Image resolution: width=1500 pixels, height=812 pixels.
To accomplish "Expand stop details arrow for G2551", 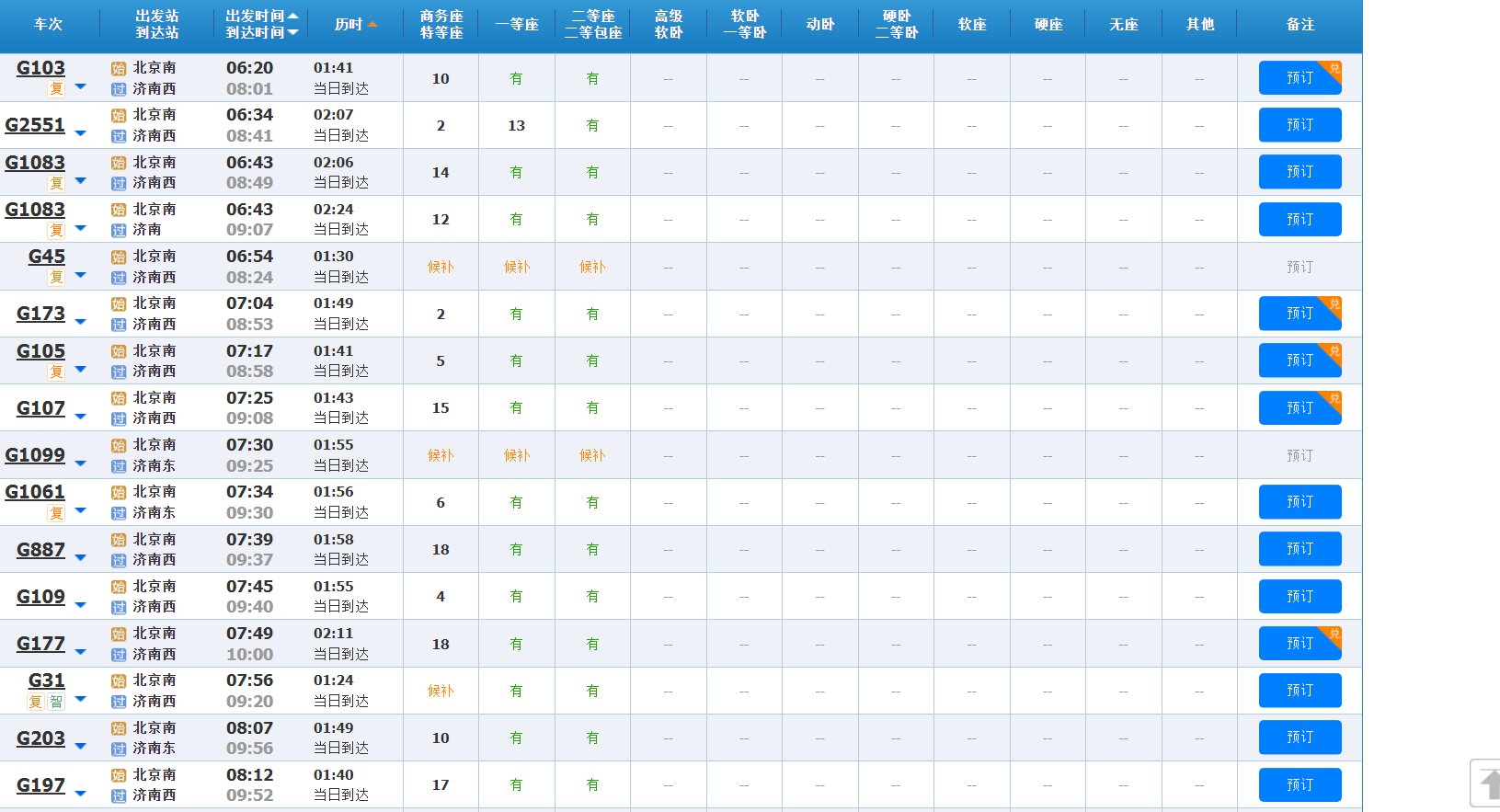I will pyautogui.click(x=80, y=133).
